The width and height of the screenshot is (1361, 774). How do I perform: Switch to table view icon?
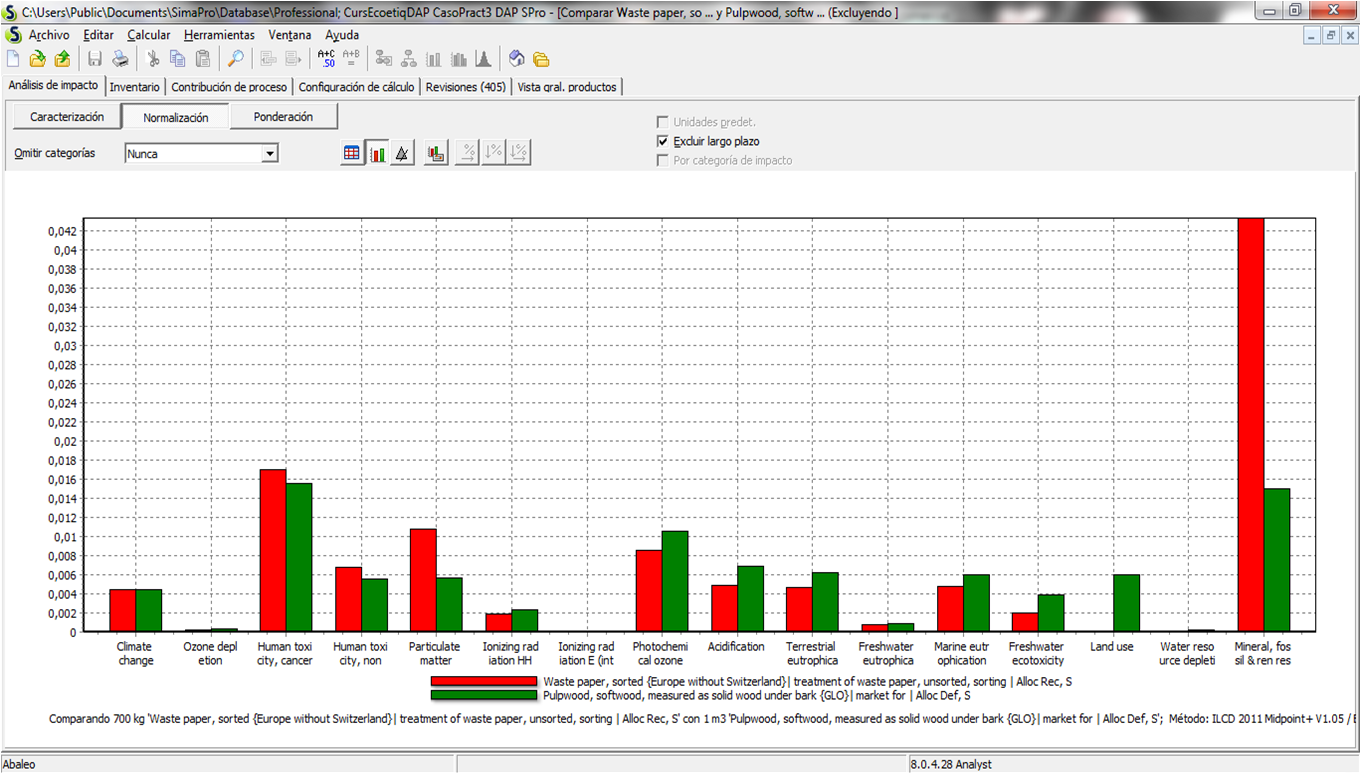click(352, 154)
